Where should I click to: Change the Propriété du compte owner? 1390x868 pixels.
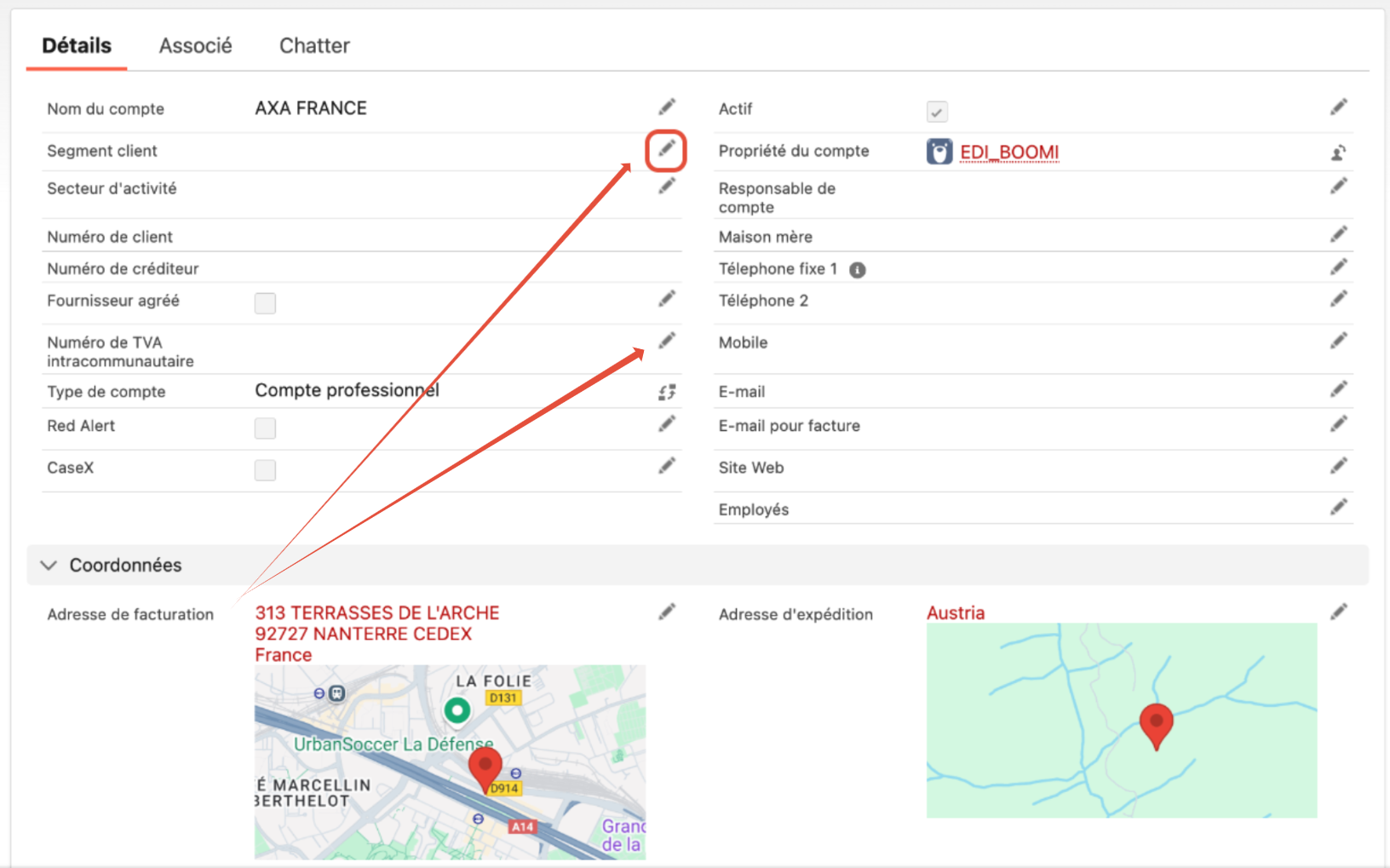coord(1339,152)
